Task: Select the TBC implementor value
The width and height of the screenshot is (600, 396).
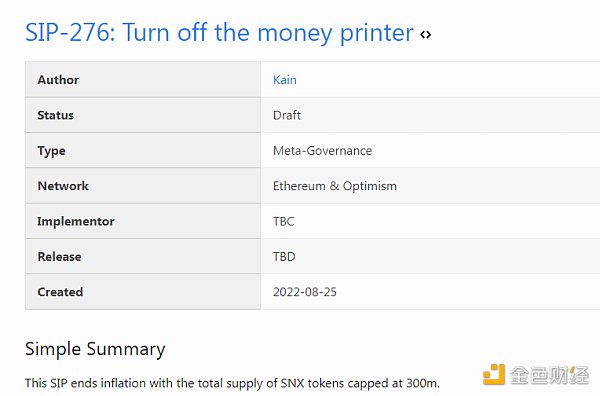Action: coord(284,221)
